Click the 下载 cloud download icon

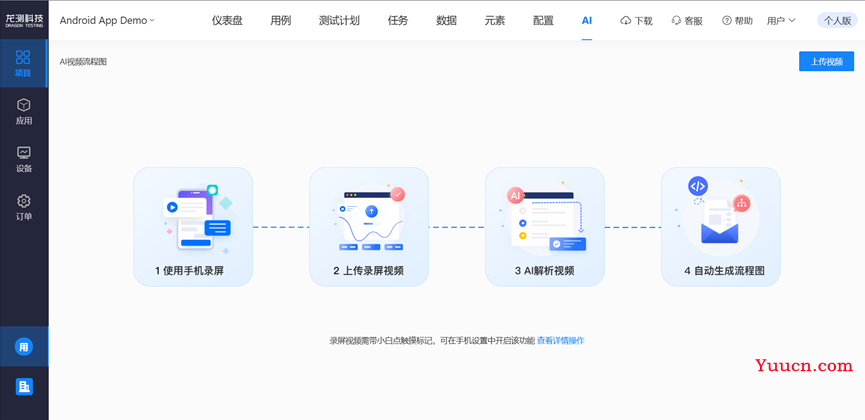(x=626, y=21)
